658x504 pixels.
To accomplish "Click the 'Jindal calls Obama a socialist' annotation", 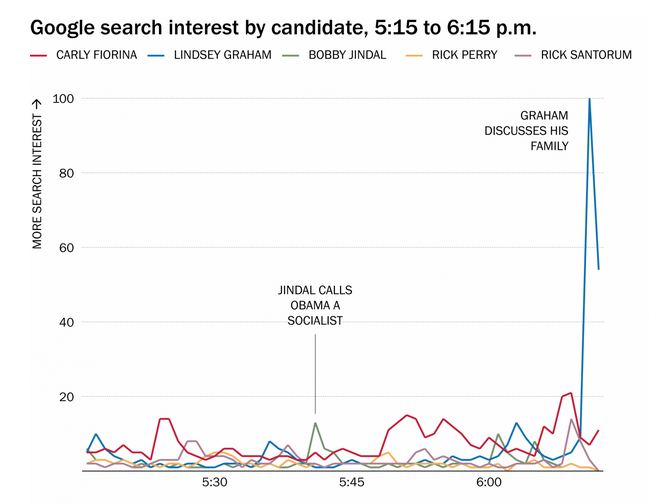I will point(315,305).
